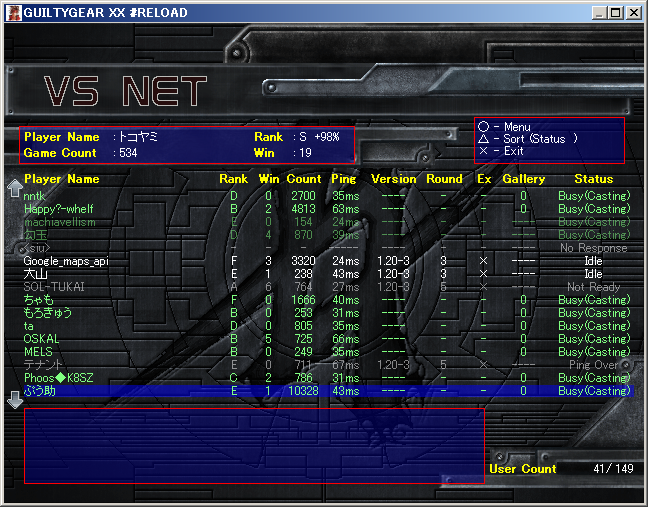
Task: Click the Version column header
Action: (x=393, y=179)
